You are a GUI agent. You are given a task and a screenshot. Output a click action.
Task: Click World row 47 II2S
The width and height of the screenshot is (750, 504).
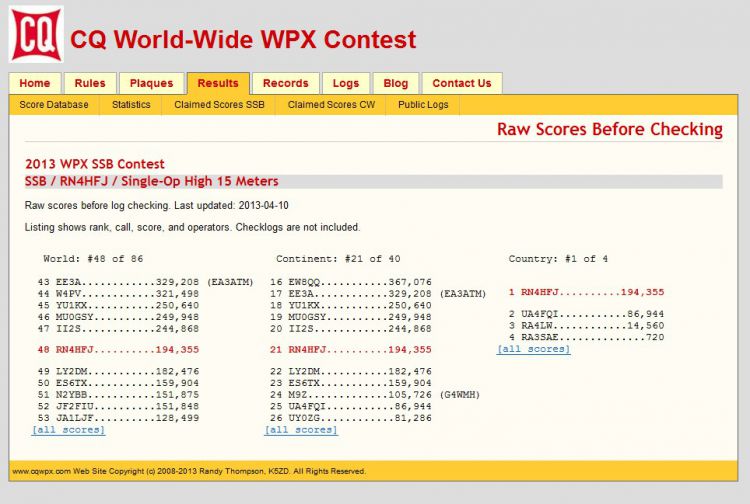click(x=118, y=329)
